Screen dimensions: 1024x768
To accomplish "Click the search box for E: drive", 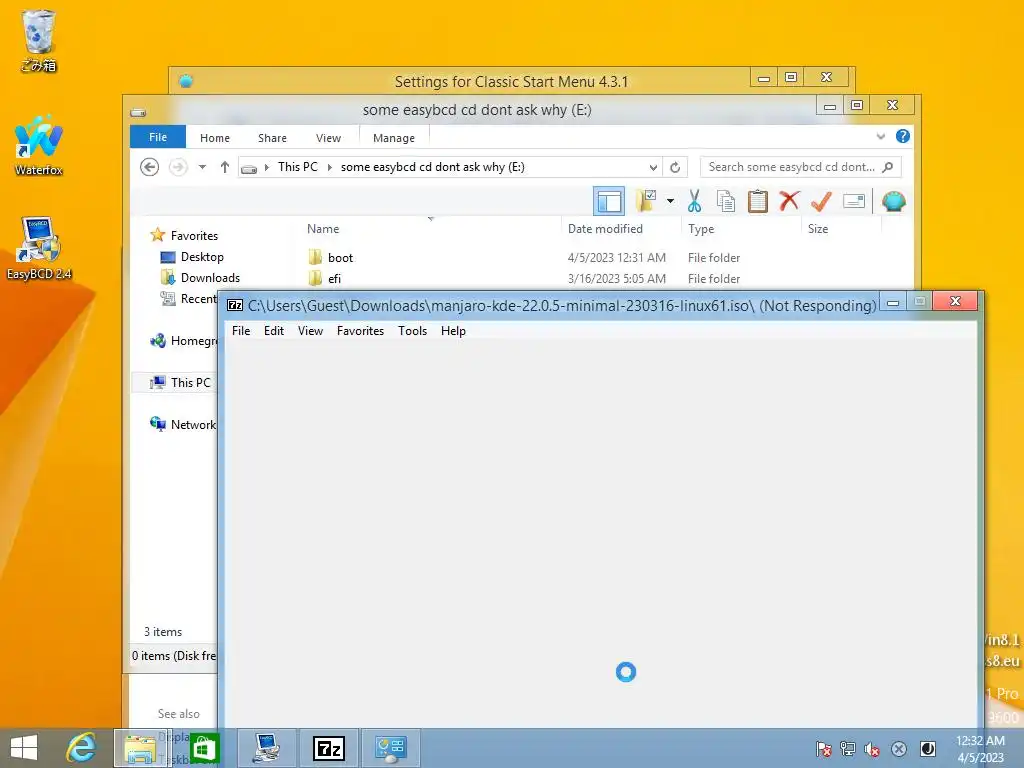I will click(801, 167).
